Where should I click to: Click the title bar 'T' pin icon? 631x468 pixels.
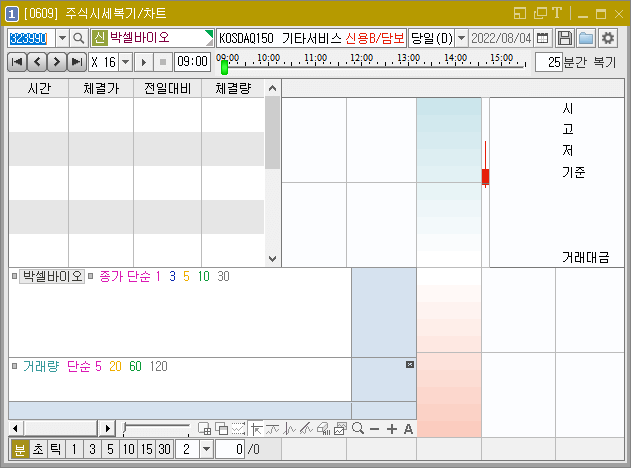pyautogui.click(x=557, y=13)
